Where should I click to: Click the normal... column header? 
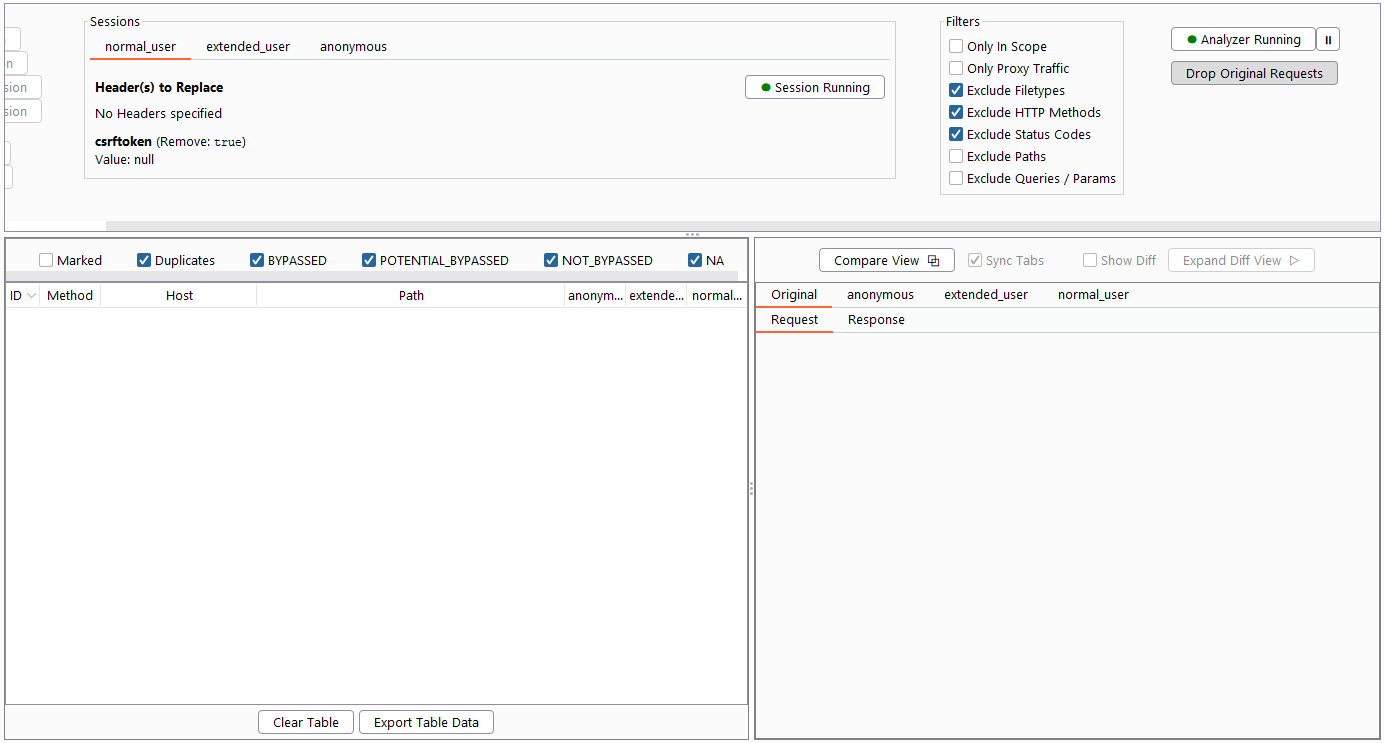tap(717, 296)
